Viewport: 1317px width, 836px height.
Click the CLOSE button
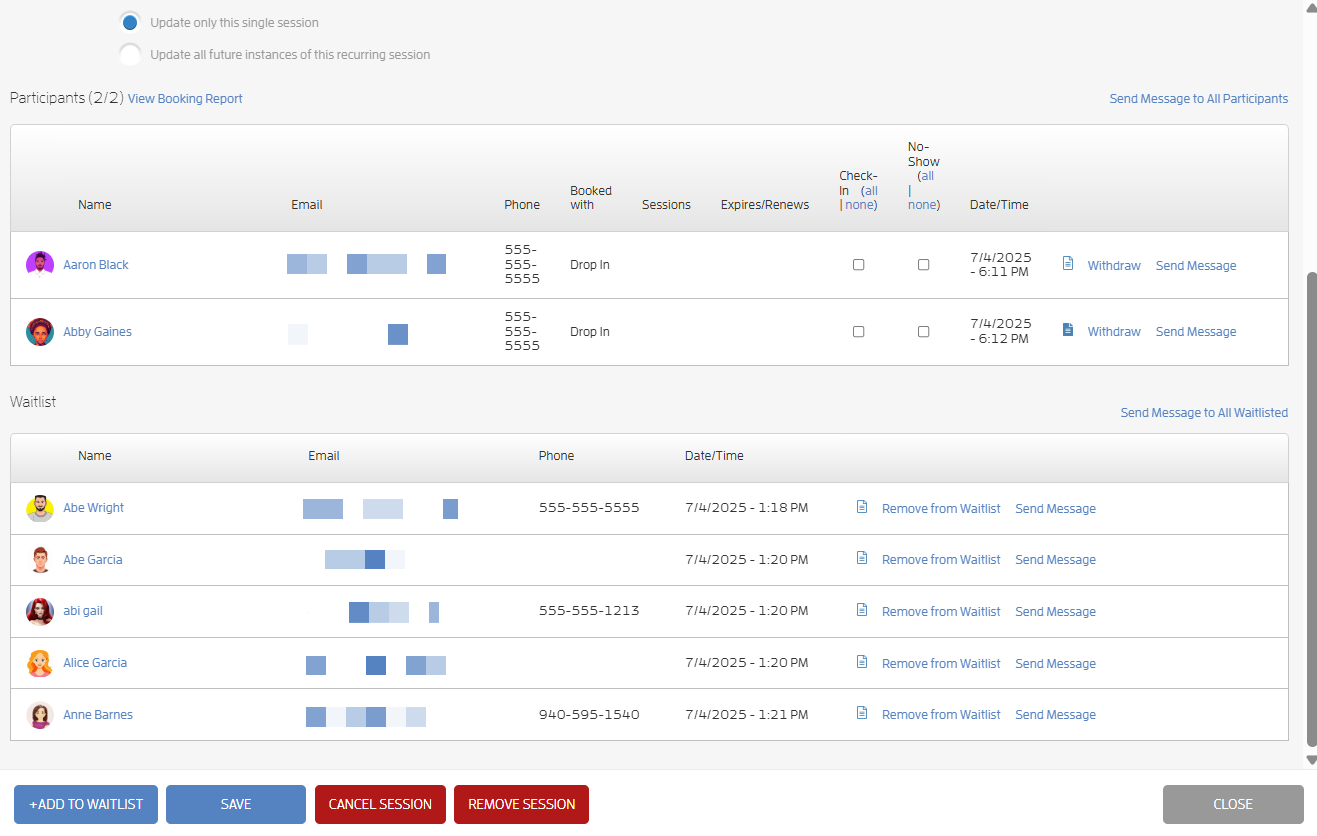(x=1233, y=804)
